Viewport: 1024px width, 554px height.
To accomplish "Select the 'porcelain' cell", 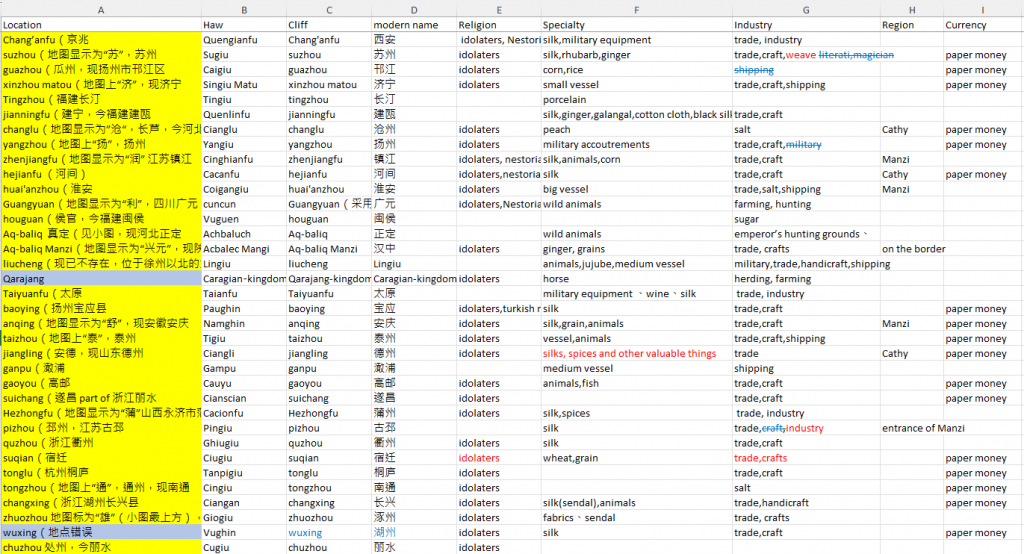I will pyautogui.click(x=637, y=99).
